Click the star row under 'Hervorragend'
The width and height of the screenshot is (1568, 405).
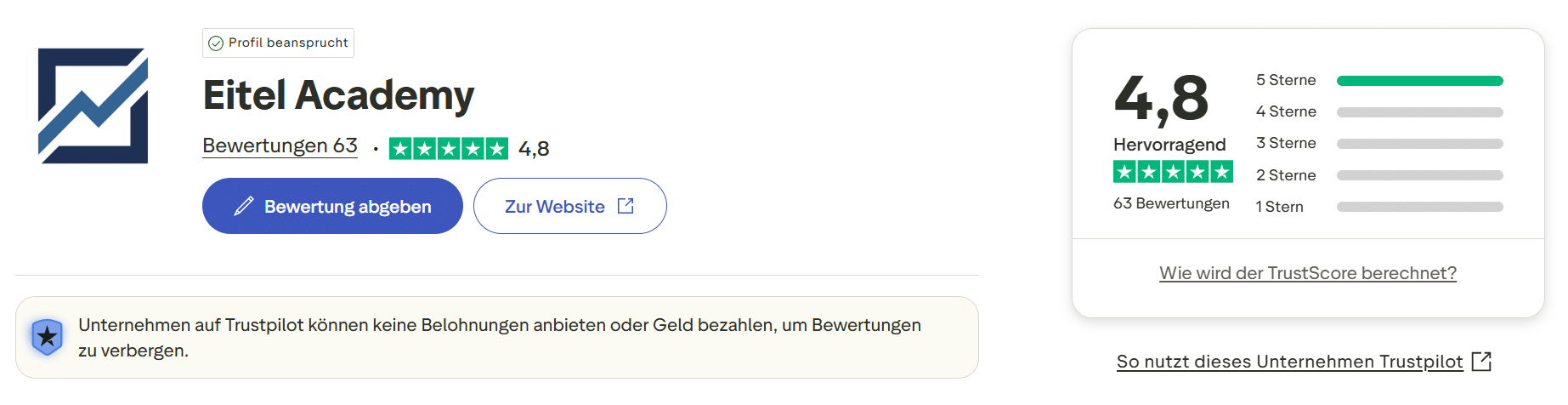[x=1173, y=172]
